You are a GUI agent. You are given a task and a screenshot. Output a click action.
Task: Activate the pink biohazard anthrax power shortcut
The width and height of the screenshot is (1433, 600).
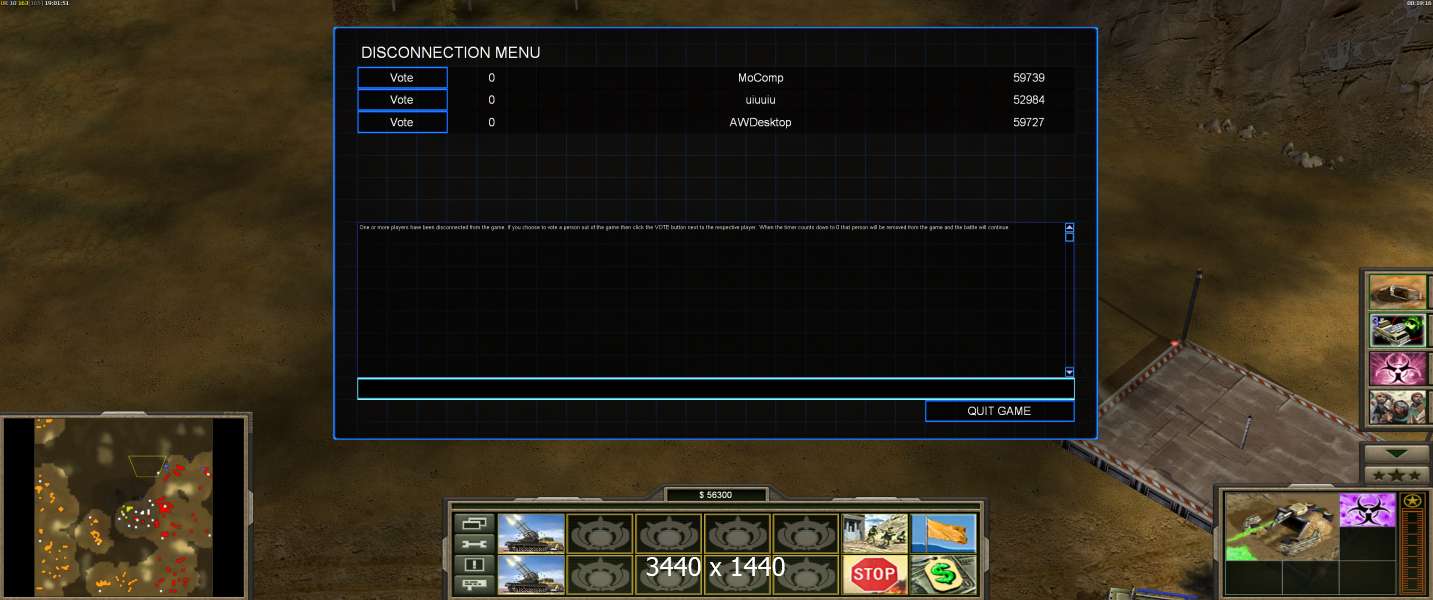point(1398,368)
